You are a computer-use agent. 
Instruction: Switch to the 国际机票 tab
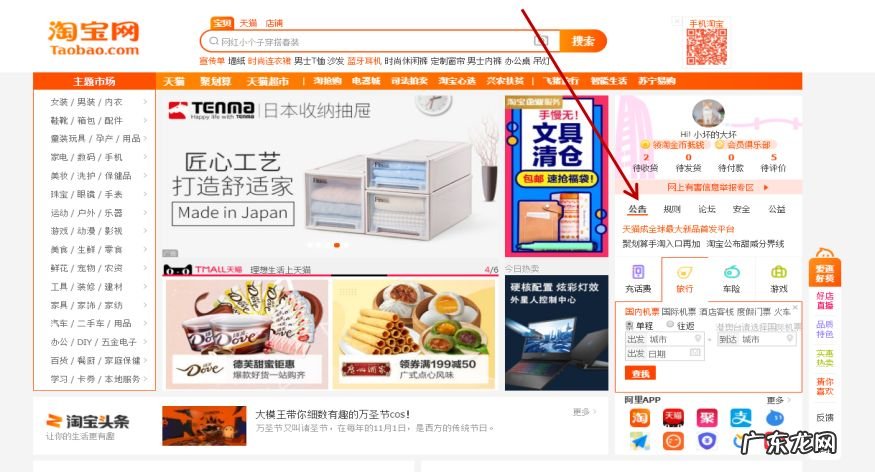(x=678, y=312)
